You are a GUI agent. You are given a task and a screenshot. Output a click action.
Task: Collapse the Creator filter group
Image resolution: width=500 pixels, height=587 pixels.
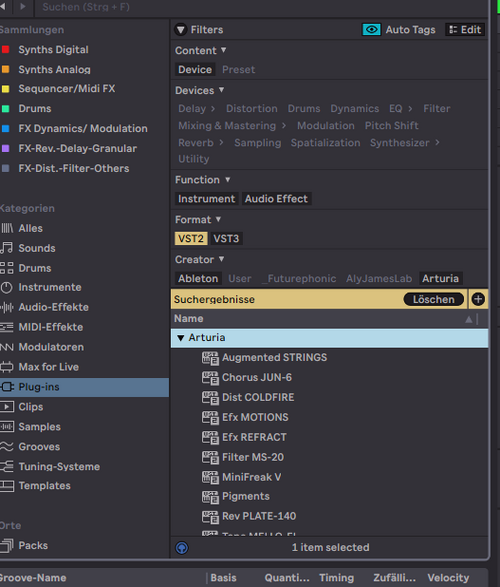coord(221,259)
